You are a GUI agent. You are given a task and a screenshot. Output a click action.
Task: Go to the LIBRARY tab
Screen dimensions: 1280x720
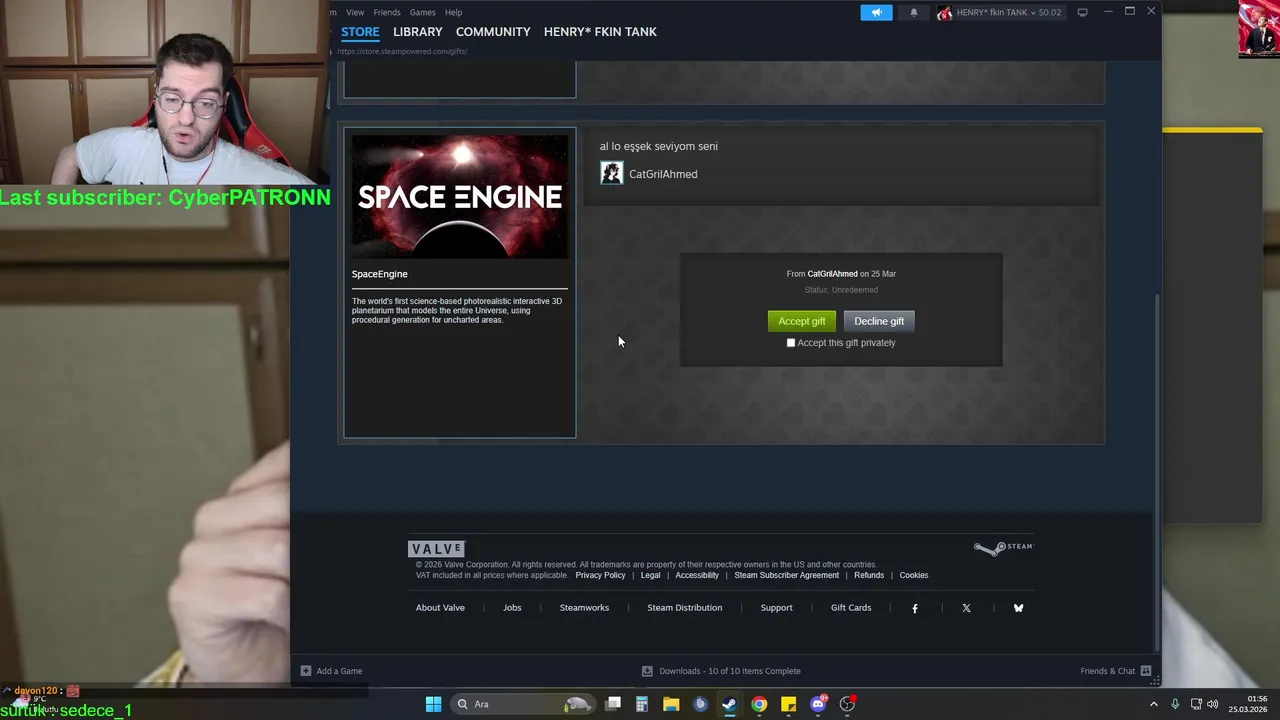[x=417, y=32]
